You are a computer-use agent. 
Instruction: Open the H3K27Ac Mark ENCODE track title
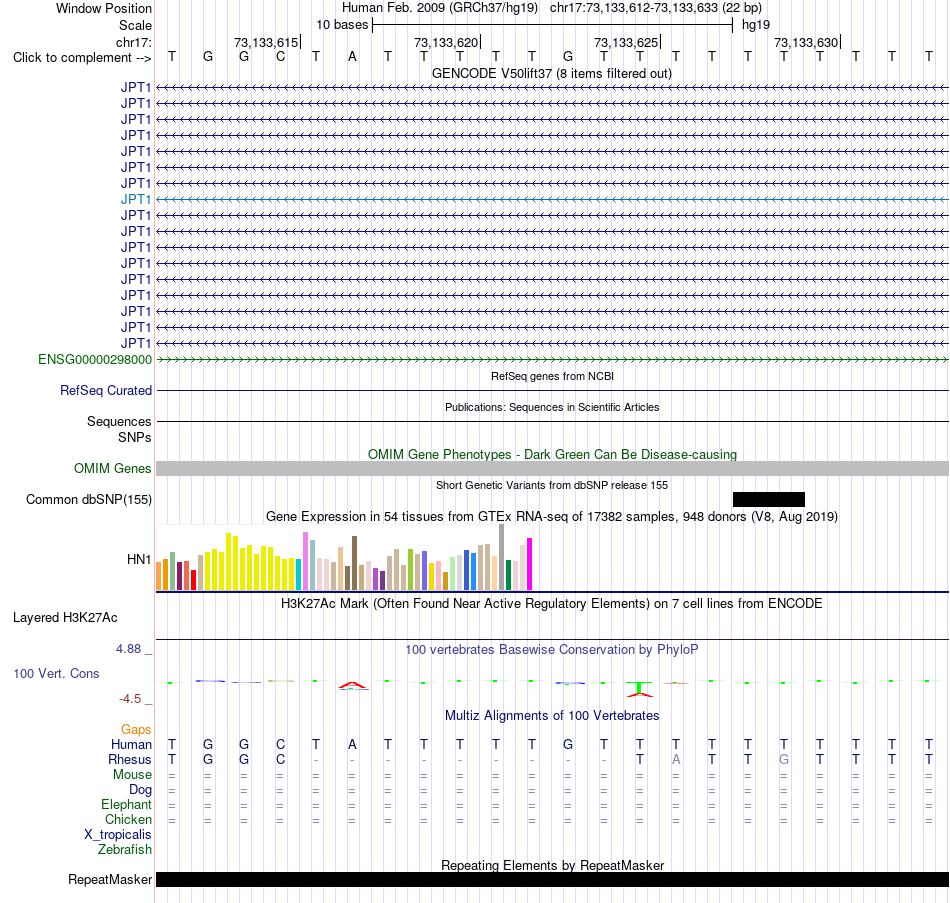click(551, 604)
